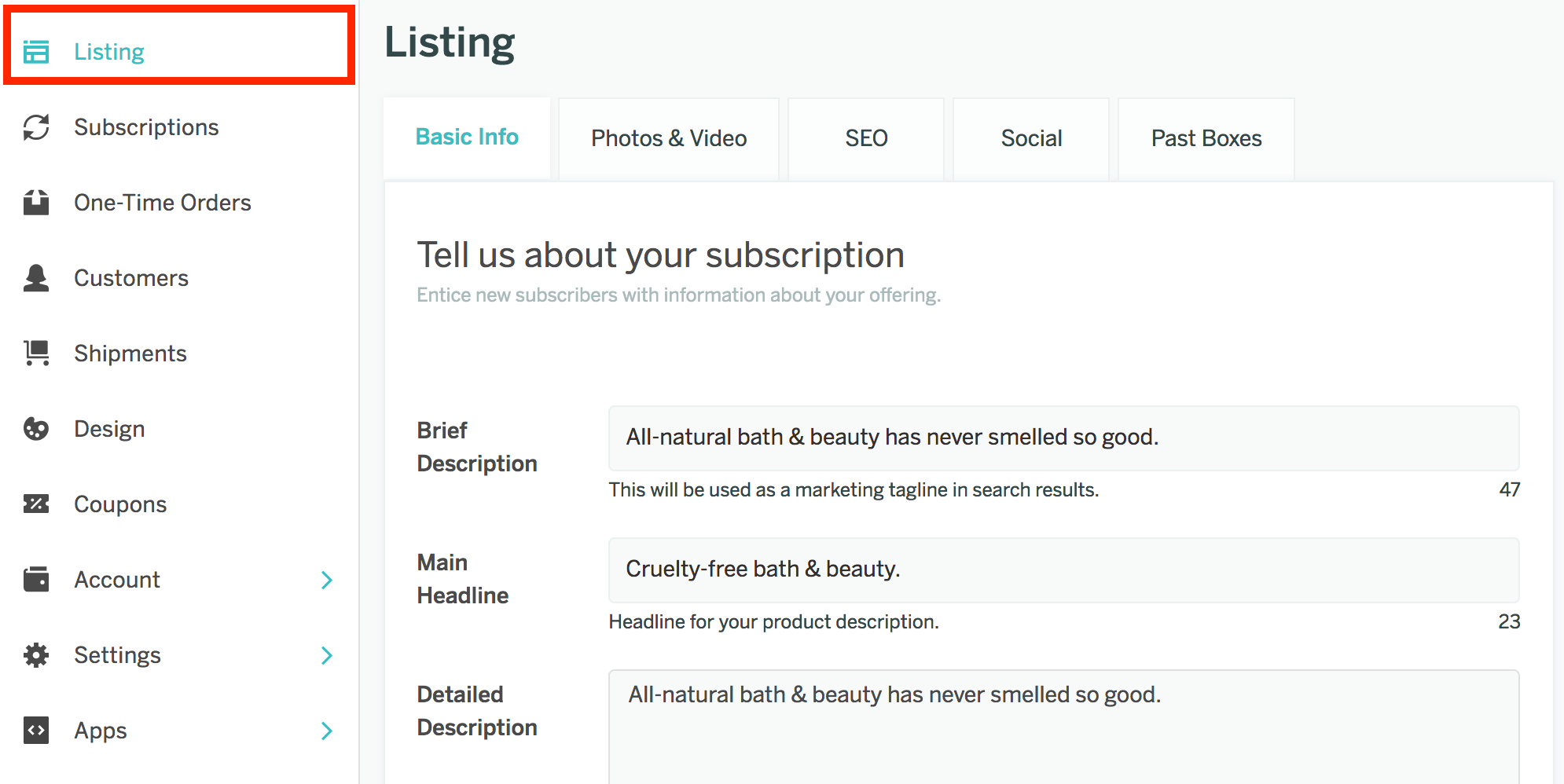
Task: Click the Coupons ticket icon
Action: (35, 504)
